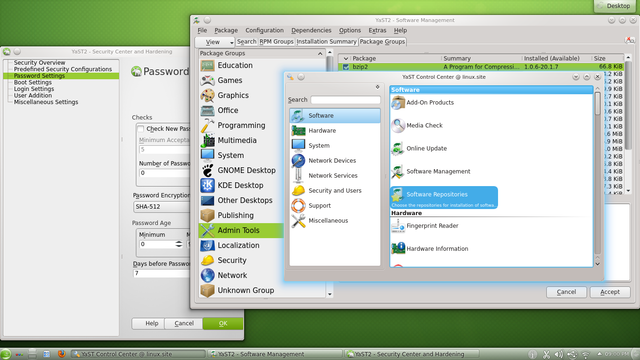Viewport: 640px width, 360px height.
Task: Select the Network globe icon in Package Groups
Action: click(x=207, y=275)
